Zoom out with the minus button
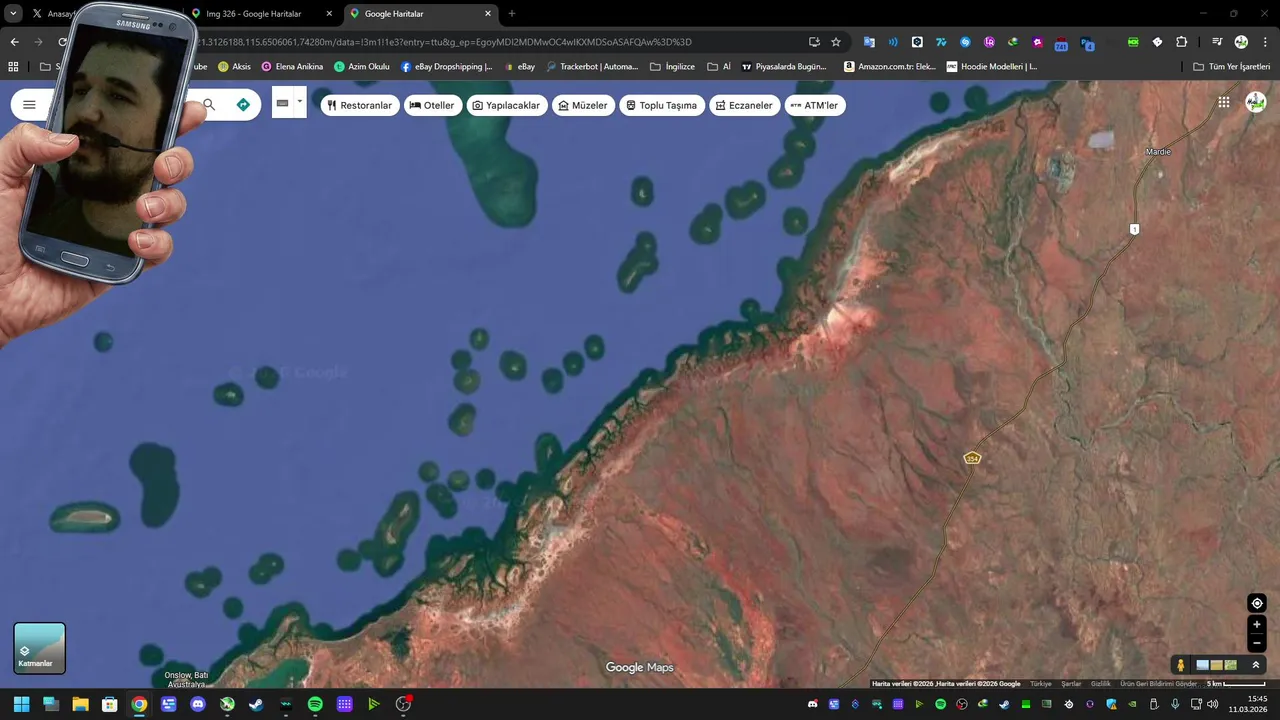1280x720 pixels. pos(1257,643)
